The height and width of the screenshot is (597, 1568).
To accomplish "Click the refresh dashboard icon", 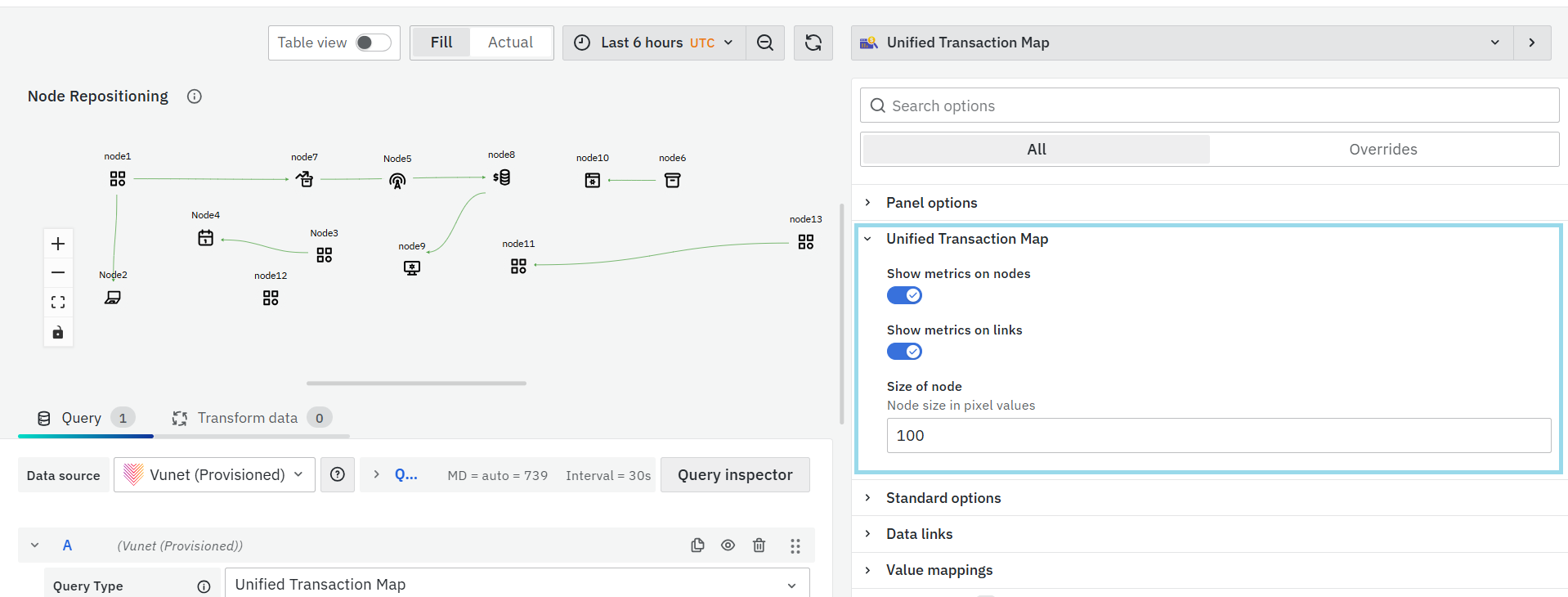I will click(813, 43).
